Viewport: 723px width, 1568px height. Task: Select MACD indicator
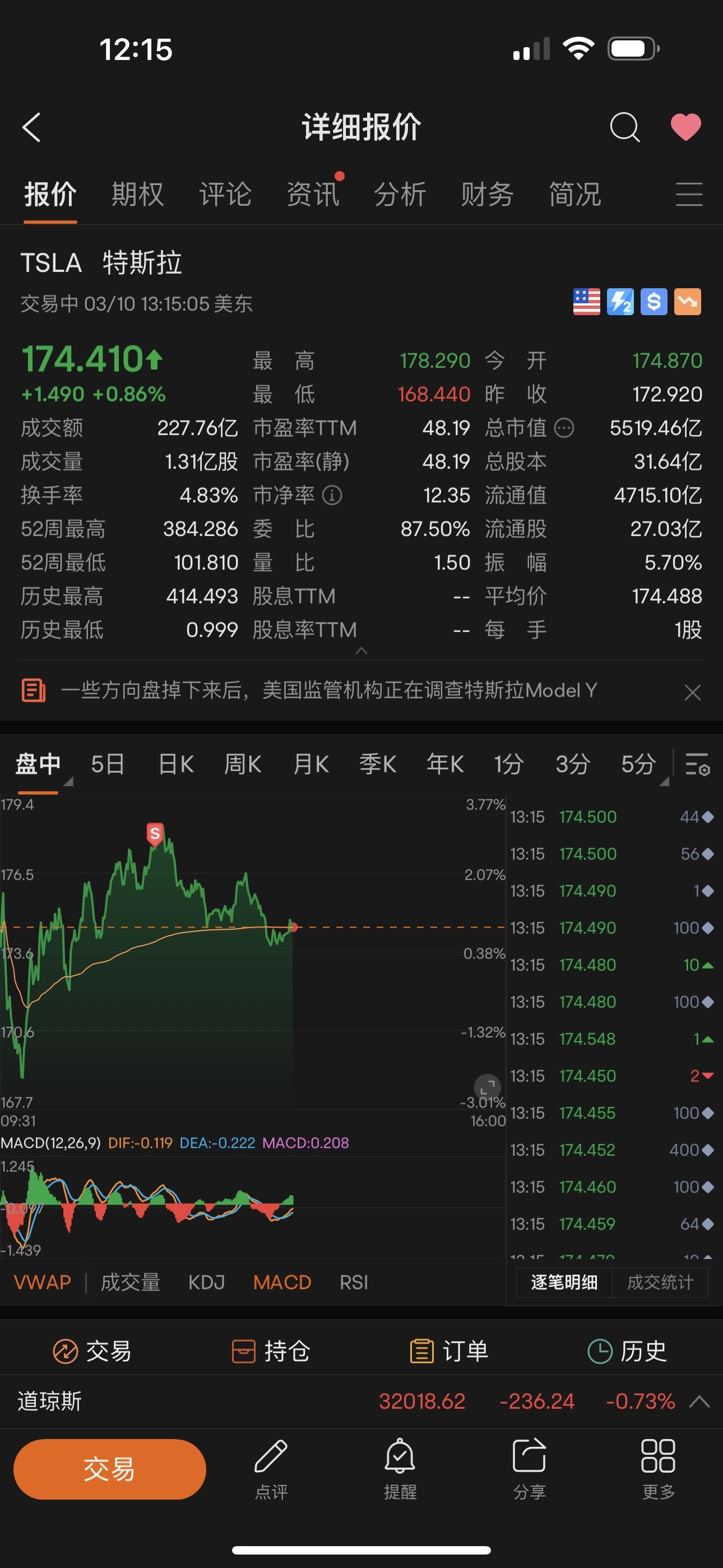click(282, 1282)
